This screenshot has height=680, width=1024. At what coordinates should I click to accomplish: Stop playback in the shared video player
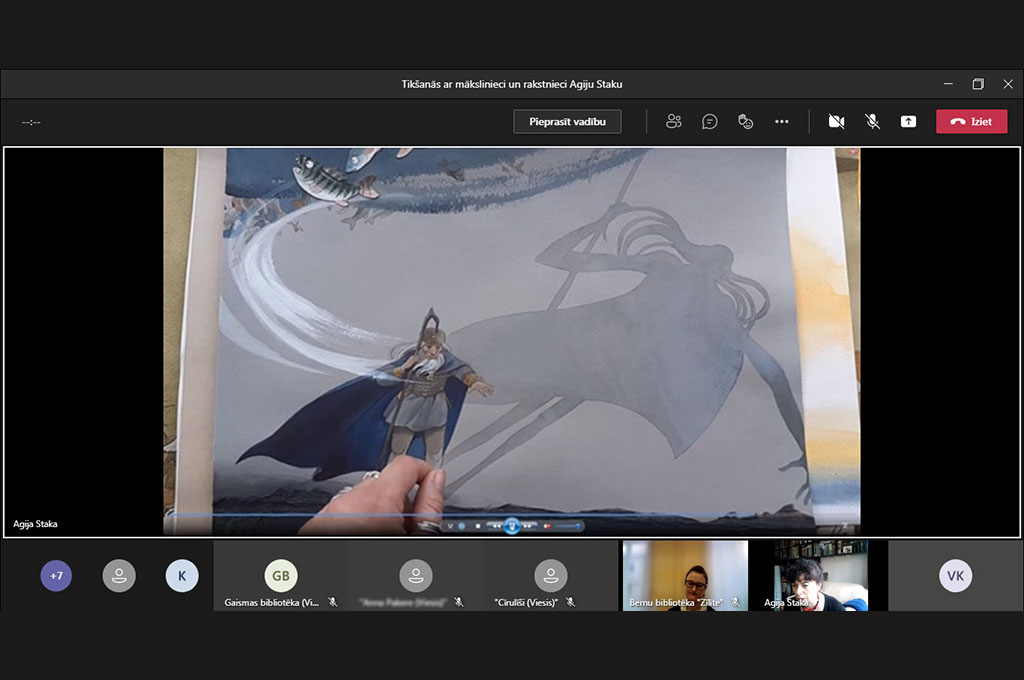coord(478,526)
